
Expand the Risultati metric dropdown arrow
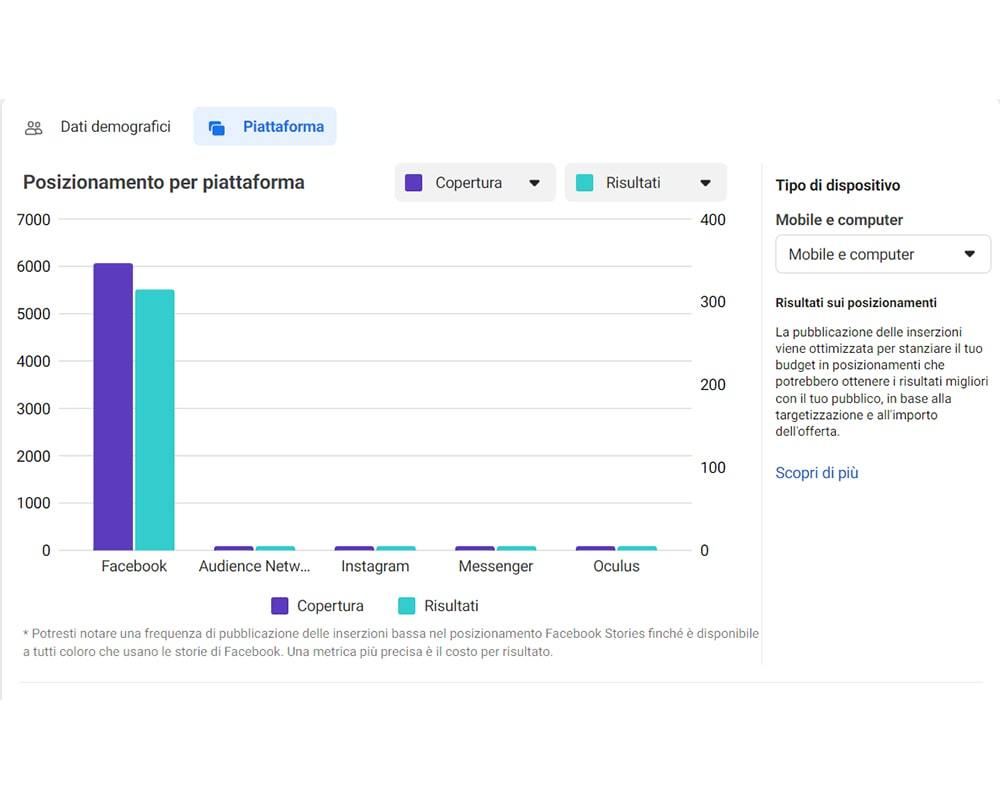705,183
